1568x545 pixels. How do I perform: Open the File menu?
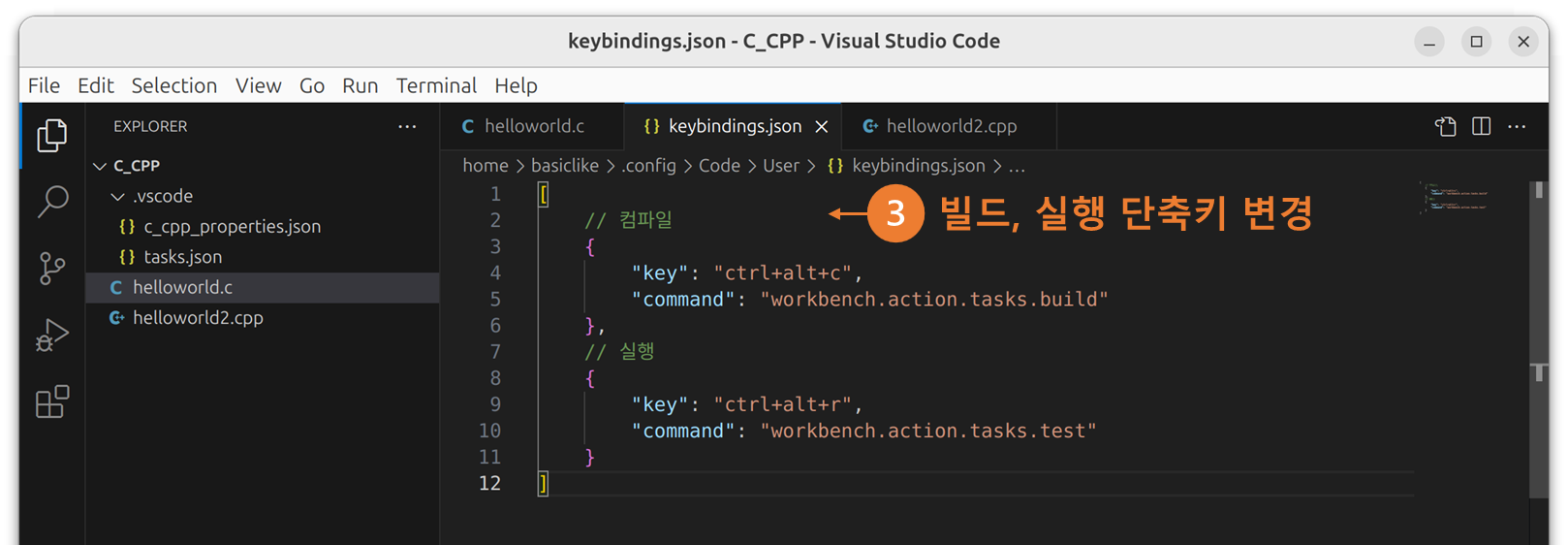(44, 85)
